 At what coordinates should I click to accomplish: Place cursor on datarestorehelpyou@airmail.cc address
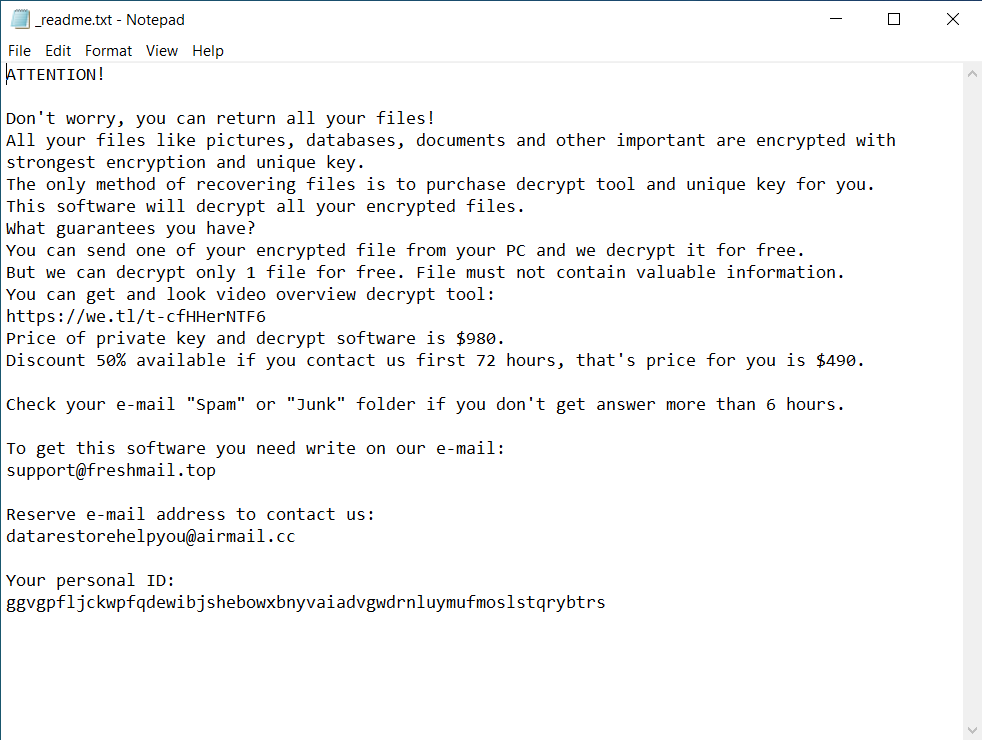click(150, 536)
